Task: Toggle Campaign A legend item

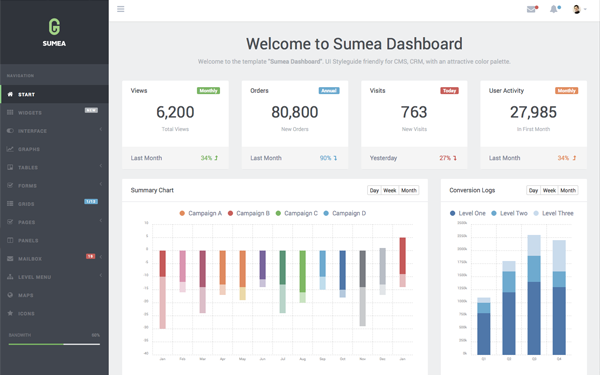Action: coord(201,213)
